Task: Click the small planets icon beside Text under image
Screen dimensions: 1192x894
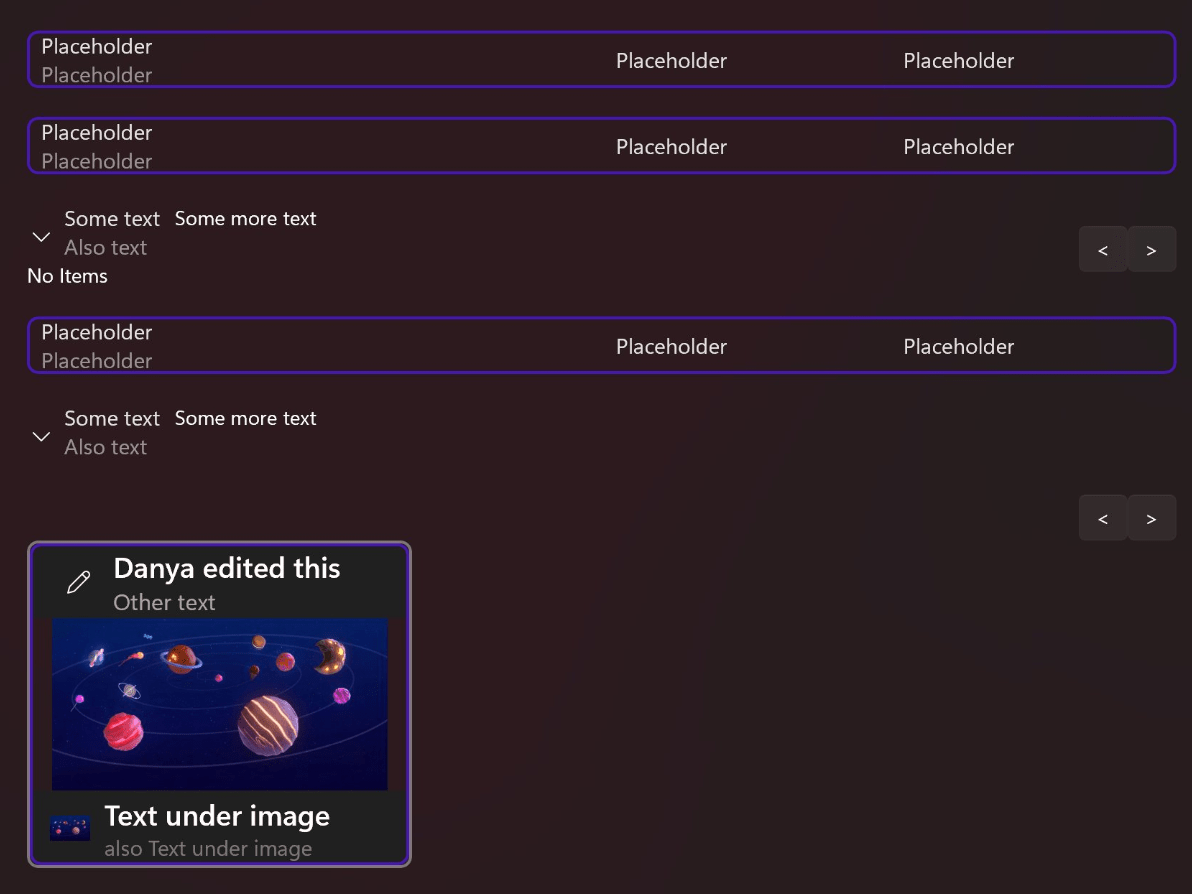Action: point(70,829)
